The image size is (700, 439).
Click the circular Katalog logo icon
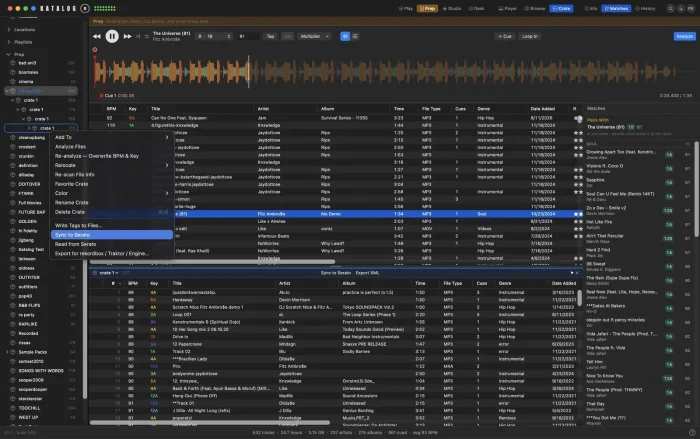[85, 8]
